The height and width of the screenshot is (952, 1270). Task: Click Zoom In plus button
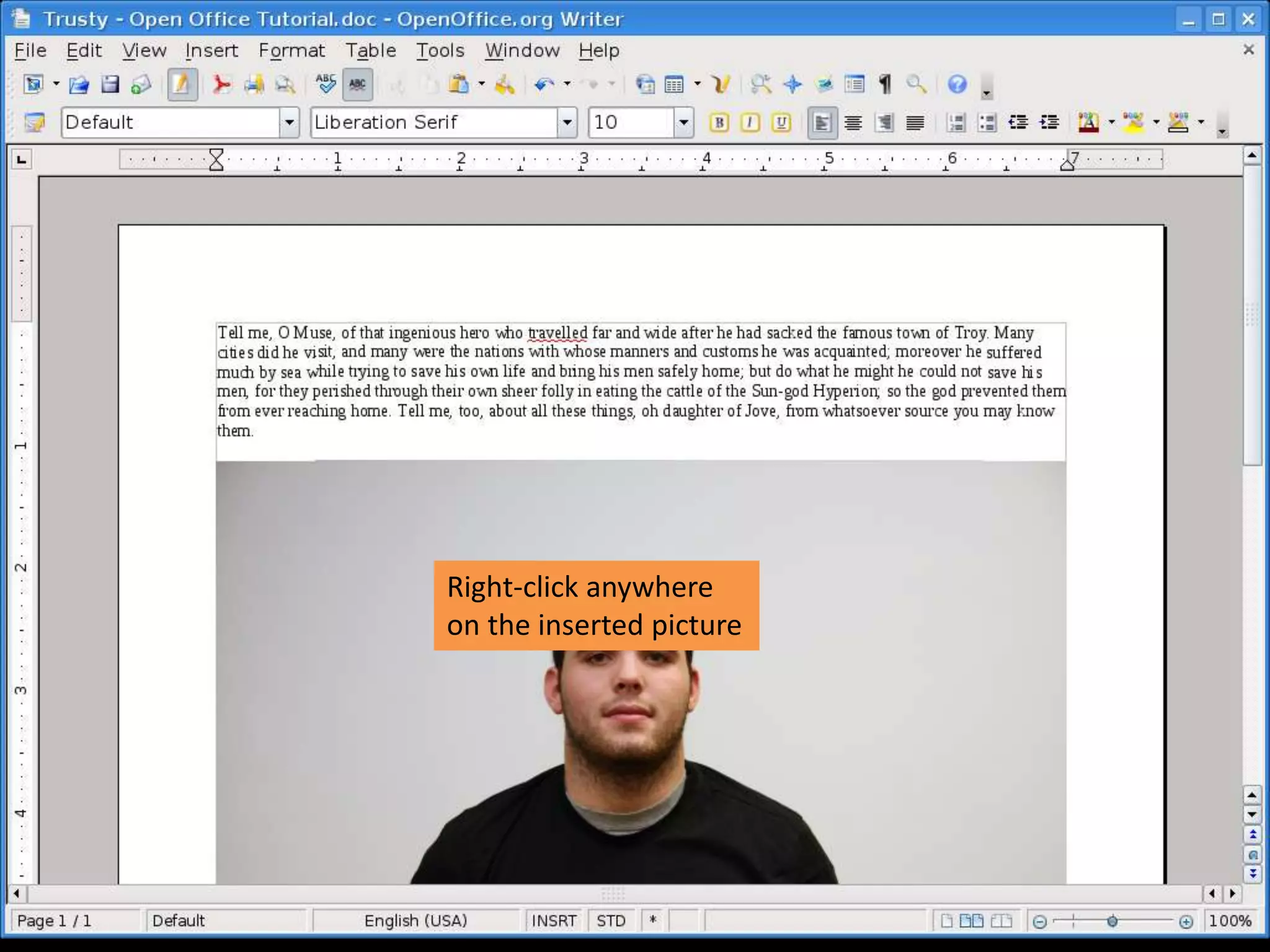[x=1186, y=922]
